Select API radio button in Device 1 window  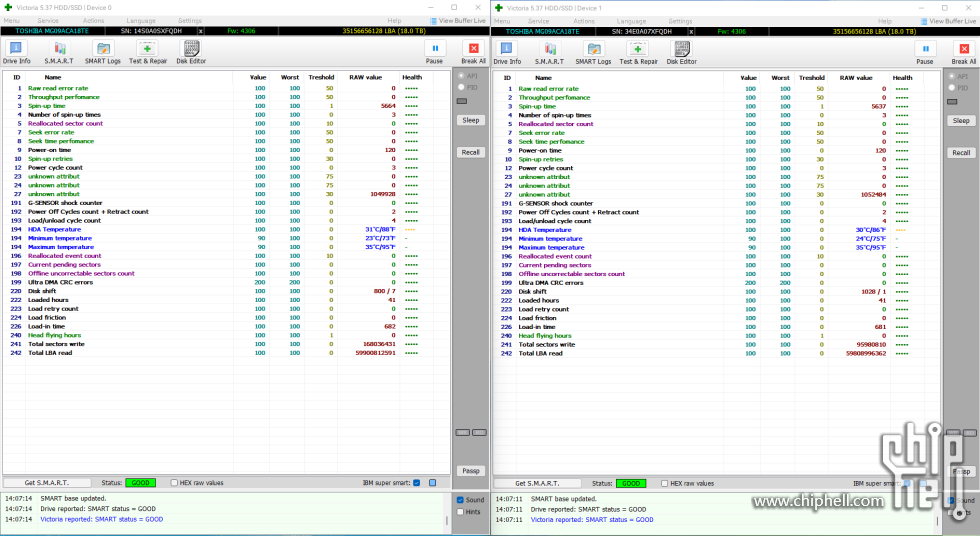pyautogui.click(x=952, y=76)
